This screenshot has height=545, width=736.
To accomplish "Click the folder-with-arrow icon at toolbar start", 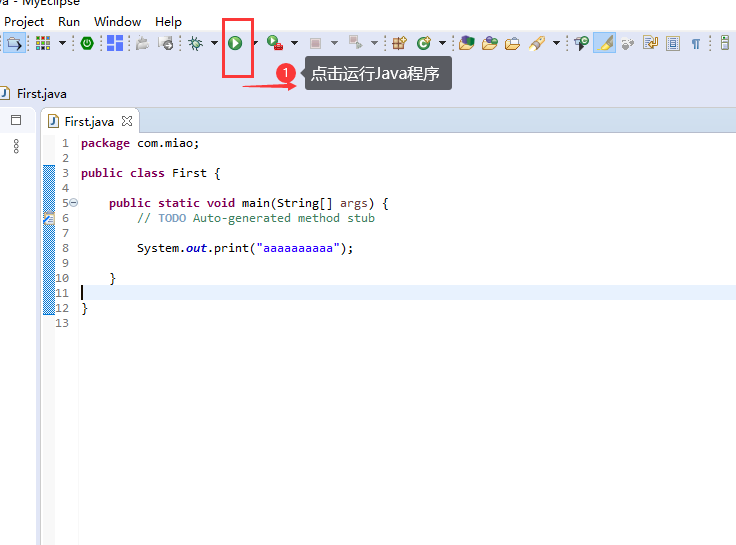I will click(x=14, y=43).
